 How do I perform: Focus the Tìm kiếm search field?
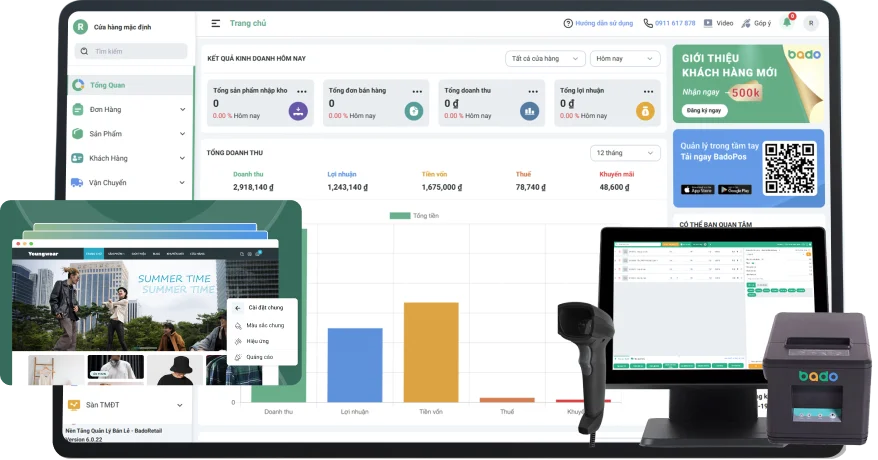[131, 51]
